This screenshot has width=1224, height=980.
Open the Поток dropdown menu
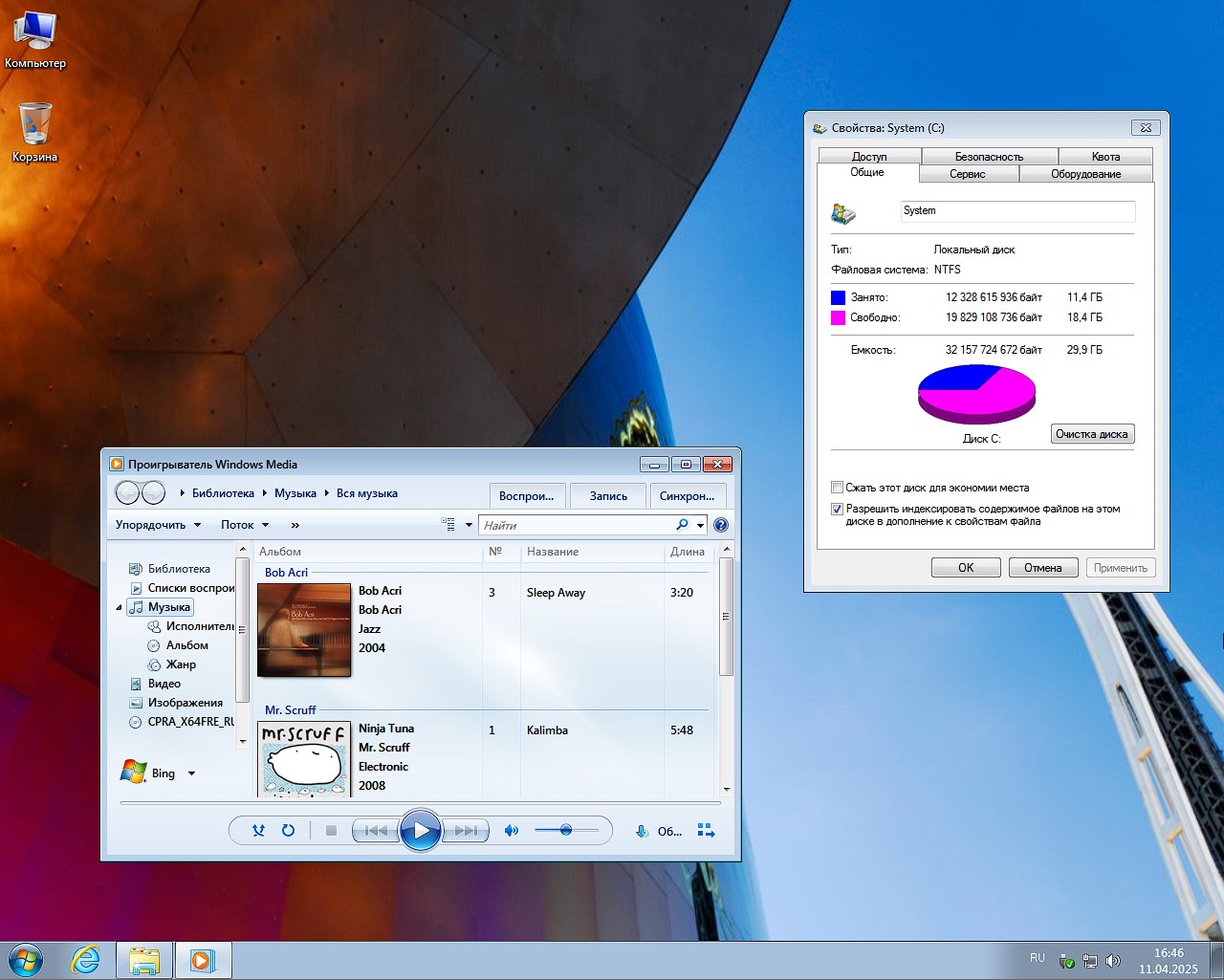click(x=242, y=524)
